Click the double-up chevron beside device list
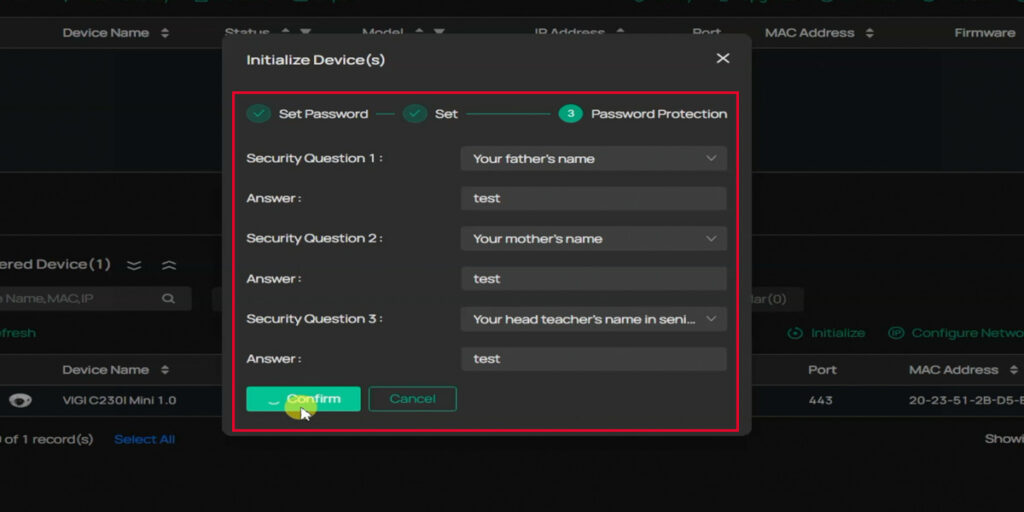1024x512 pixels. 169,265
